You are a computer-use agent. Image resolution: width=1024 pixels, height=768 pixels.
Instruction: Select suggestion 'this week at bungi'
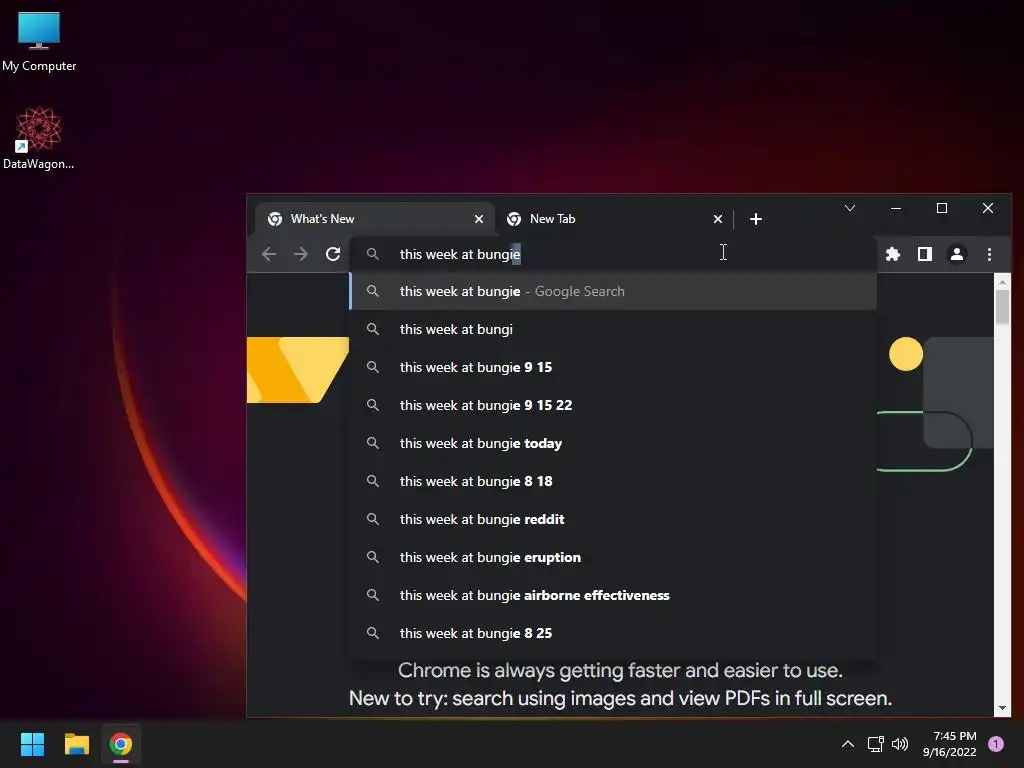coord(613,329)
